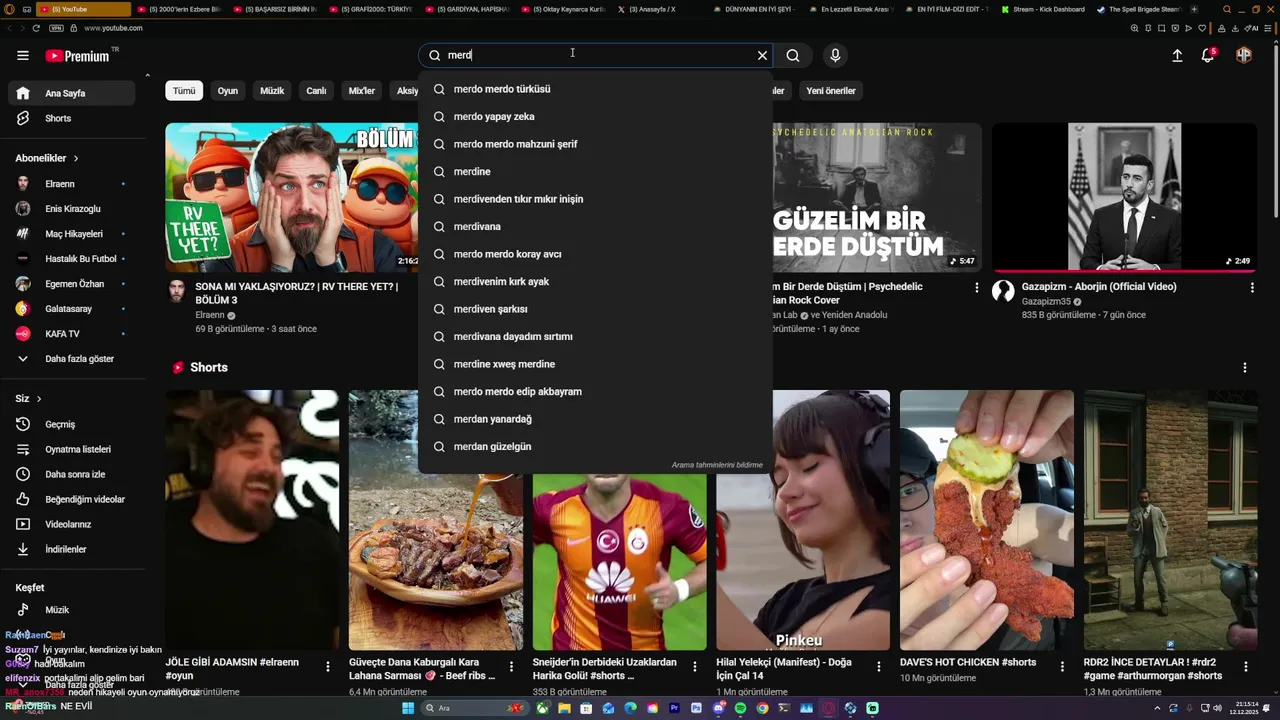Choose suggestion merdo merdo türküsü
The image size is (1280, 720).
click(595, 89)
